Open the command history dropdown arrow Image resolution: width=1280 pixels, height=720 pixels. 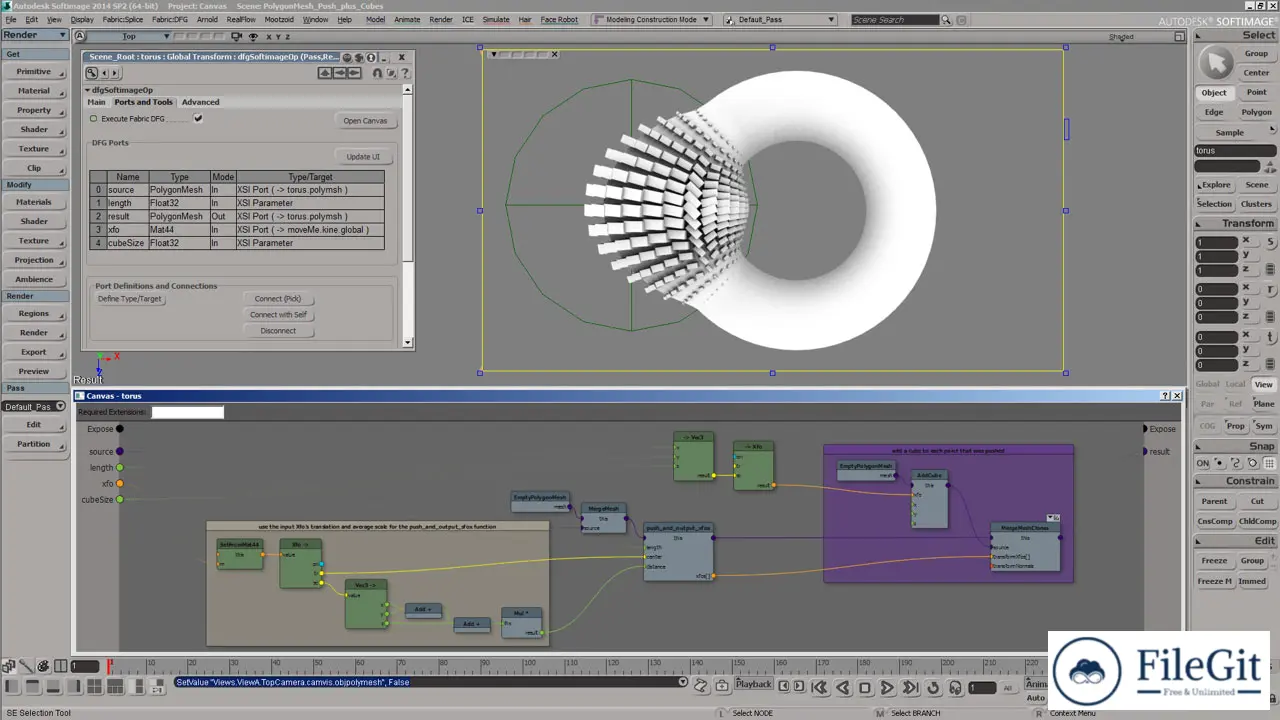683,682
